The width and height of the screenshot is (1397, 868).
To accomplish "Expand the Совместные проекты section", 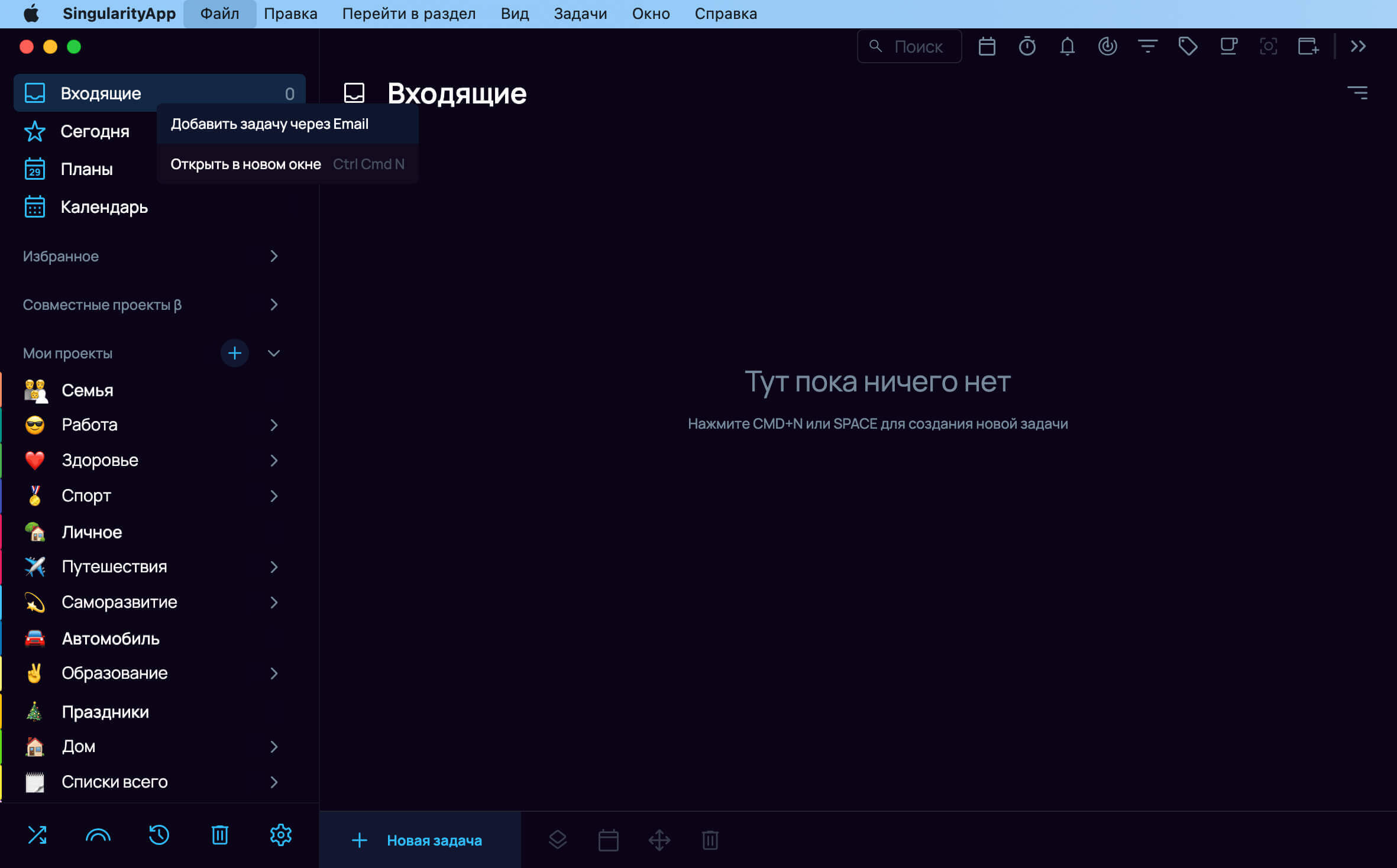I will pyautogui.click(x=273, y=305).
